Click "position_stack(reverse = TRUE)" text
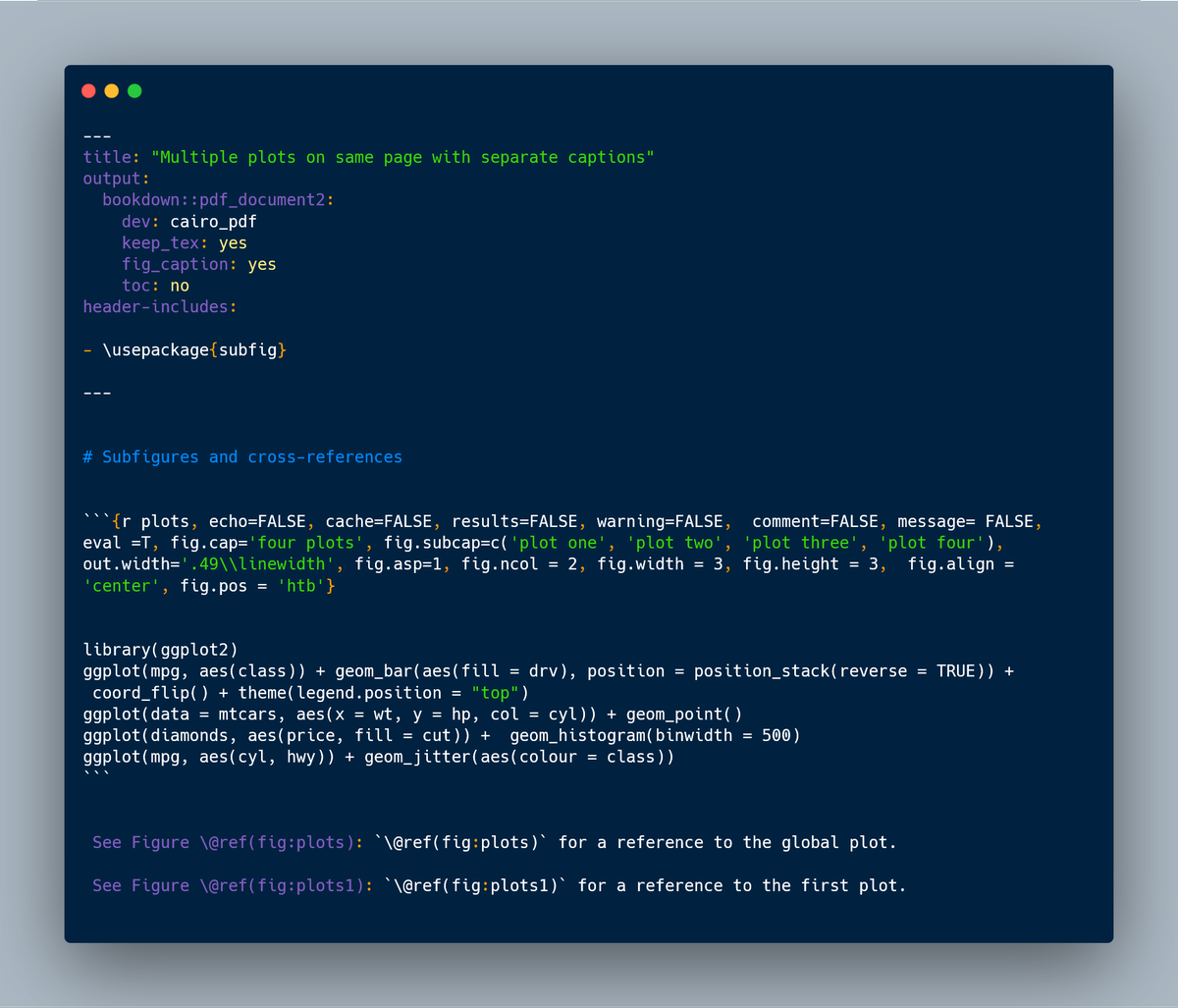1178x1008 pixels. 844,671
